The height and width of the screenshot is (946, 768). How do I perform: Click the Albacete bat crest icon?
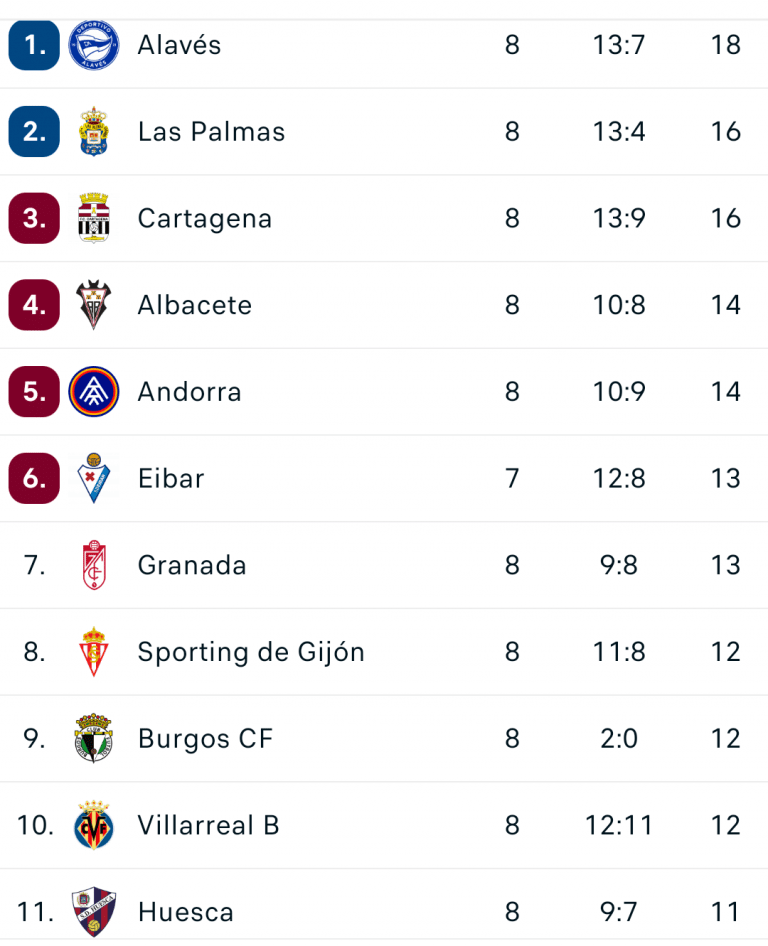[x=94, y=305]
